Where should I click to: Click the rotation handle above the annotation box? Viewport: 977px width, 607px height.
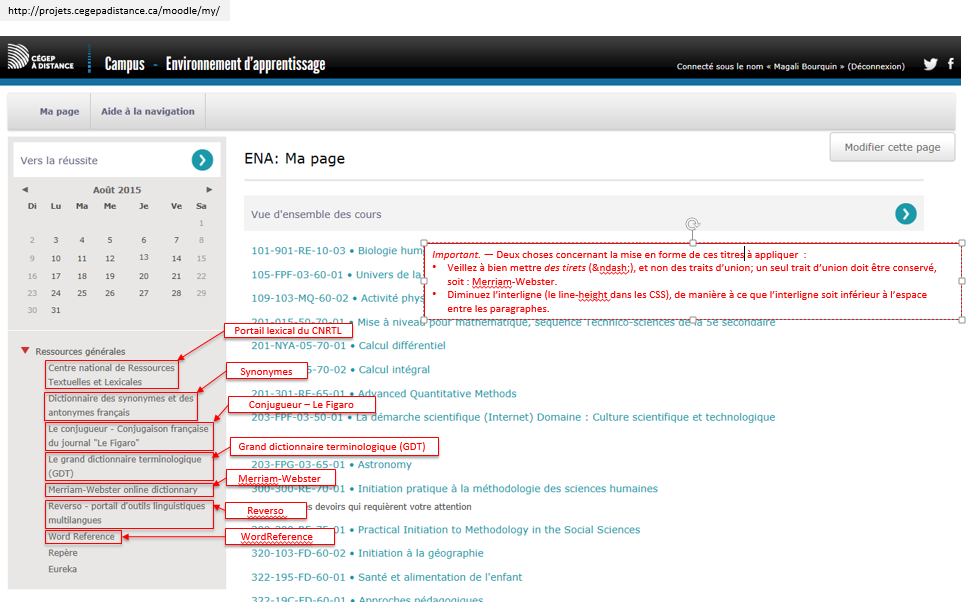tap(692, 224)
